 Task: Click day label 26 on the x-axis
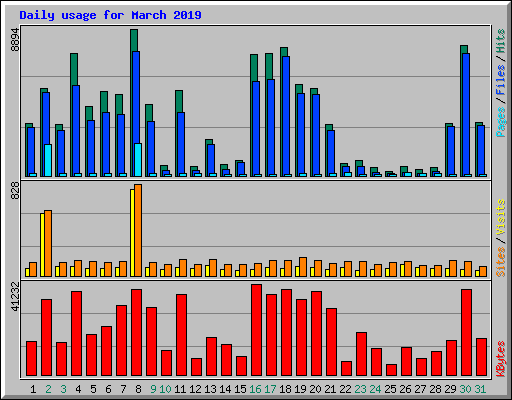pyautogui.click(x=405, y=389)
